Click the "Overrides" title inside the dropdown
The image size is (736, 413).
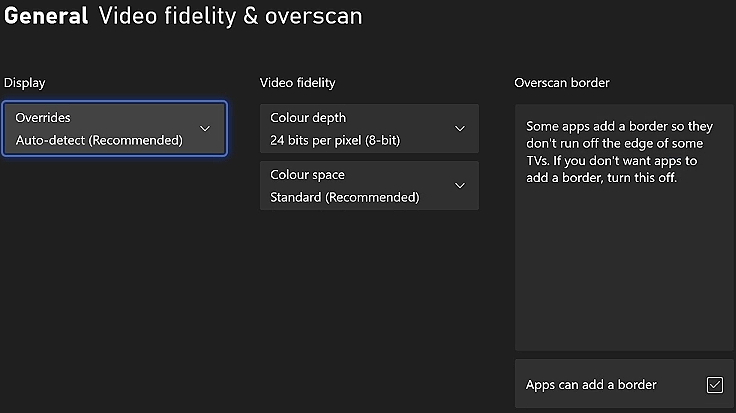[43, 118]
